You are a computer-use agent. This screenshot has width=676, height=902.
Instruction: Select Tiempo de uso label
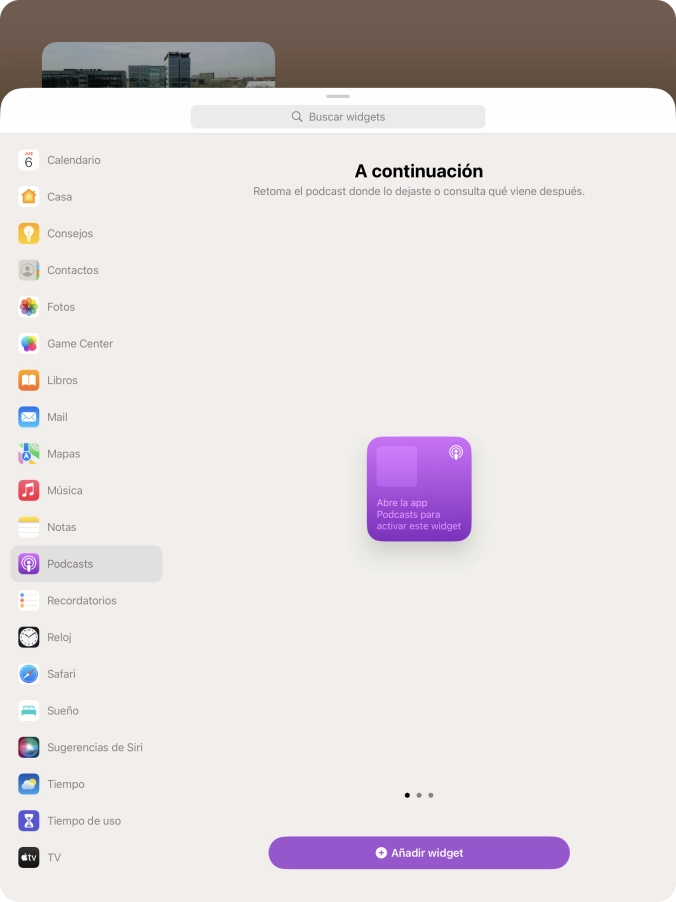[84, 821]
